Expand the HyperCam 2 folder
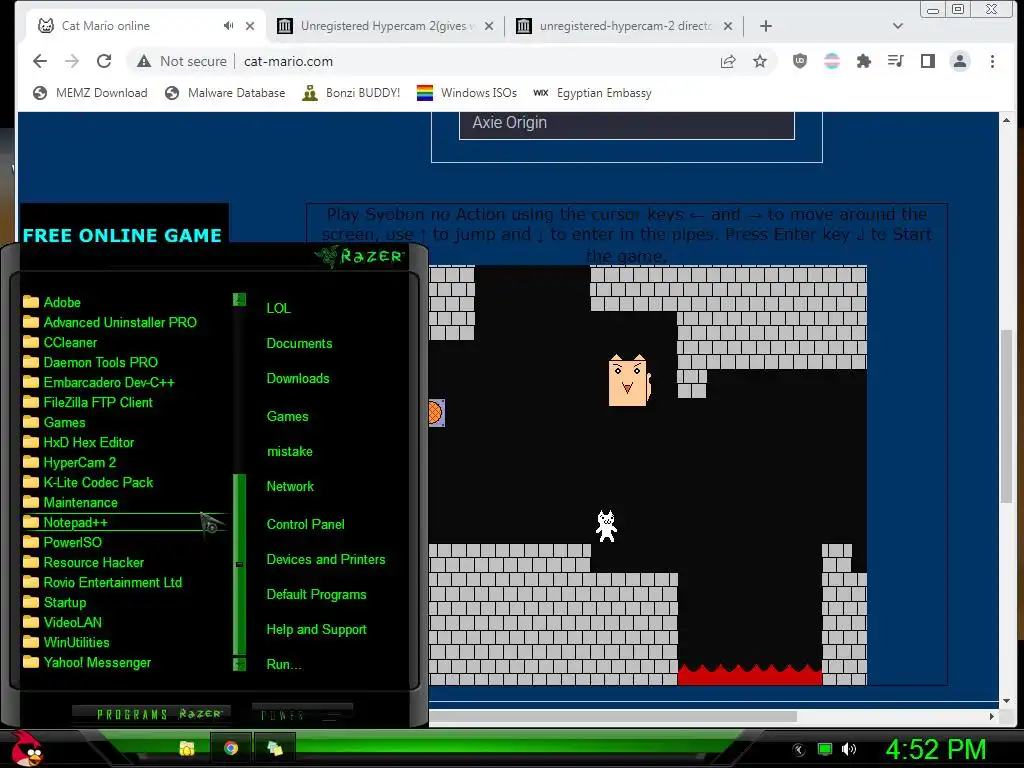This screenshot has width=1024, height=768. [69, 462]
